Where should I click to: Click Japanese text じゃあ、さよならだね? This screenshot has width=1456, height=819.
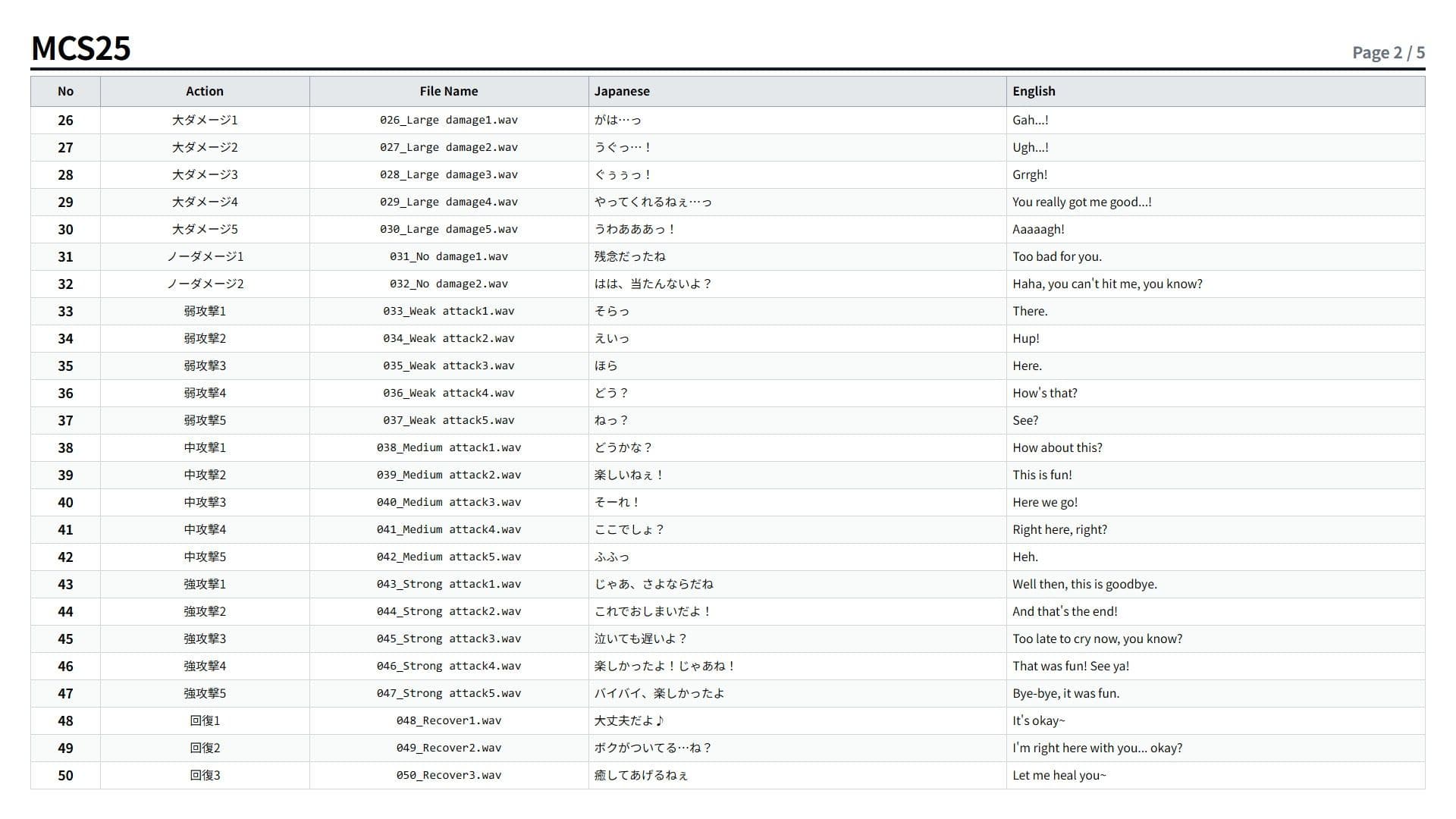click(x=654, y=584)
